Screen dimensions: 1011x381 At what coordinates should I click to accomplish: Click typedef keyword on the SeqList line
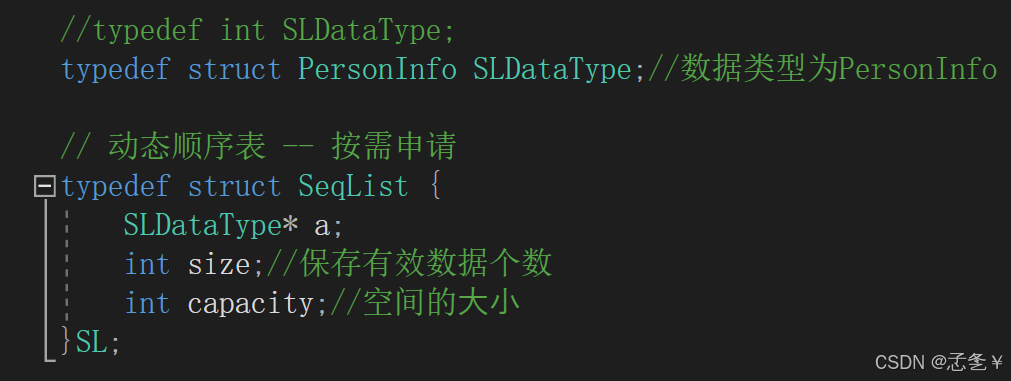pyautogui.click(x=116, y=187)
